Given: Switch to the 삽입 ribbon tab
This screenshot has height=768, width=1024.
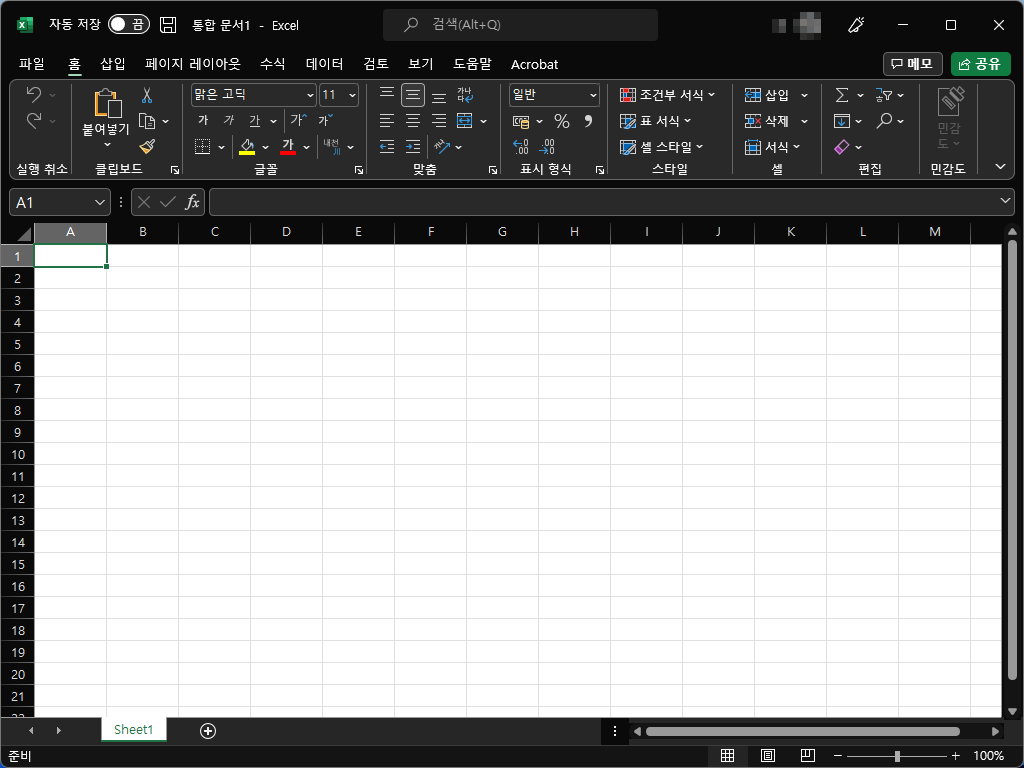Looking at the screenshot, I should coord(112,64).
